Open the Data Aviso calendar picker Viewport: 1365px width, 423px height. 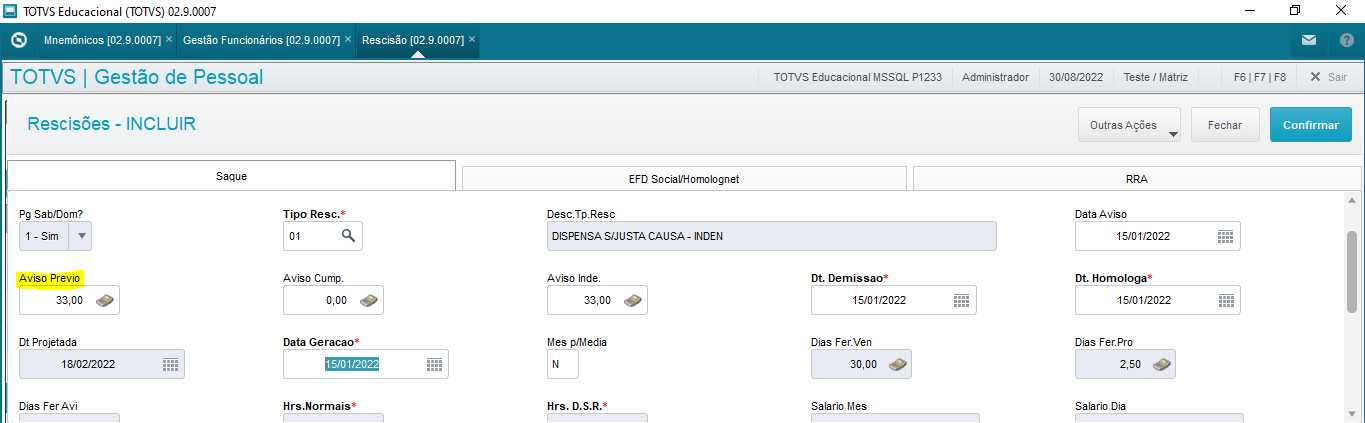coord(1226,236)
